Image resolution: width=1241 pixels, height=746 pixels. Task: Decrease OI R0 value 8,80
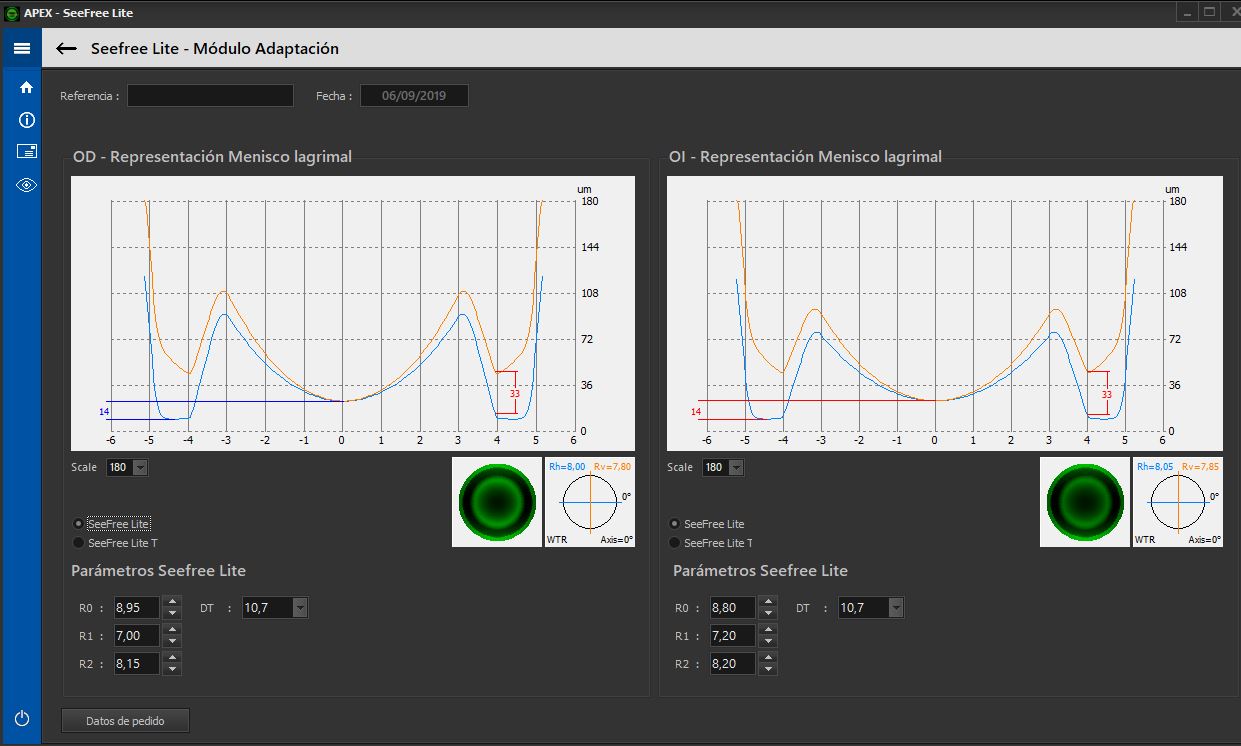(x=768, y=612)
